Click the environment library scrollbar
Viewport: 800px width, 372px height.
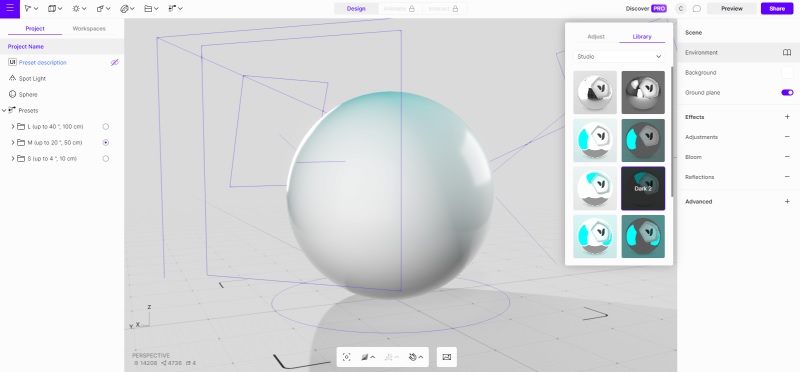(x=671, y=131)
